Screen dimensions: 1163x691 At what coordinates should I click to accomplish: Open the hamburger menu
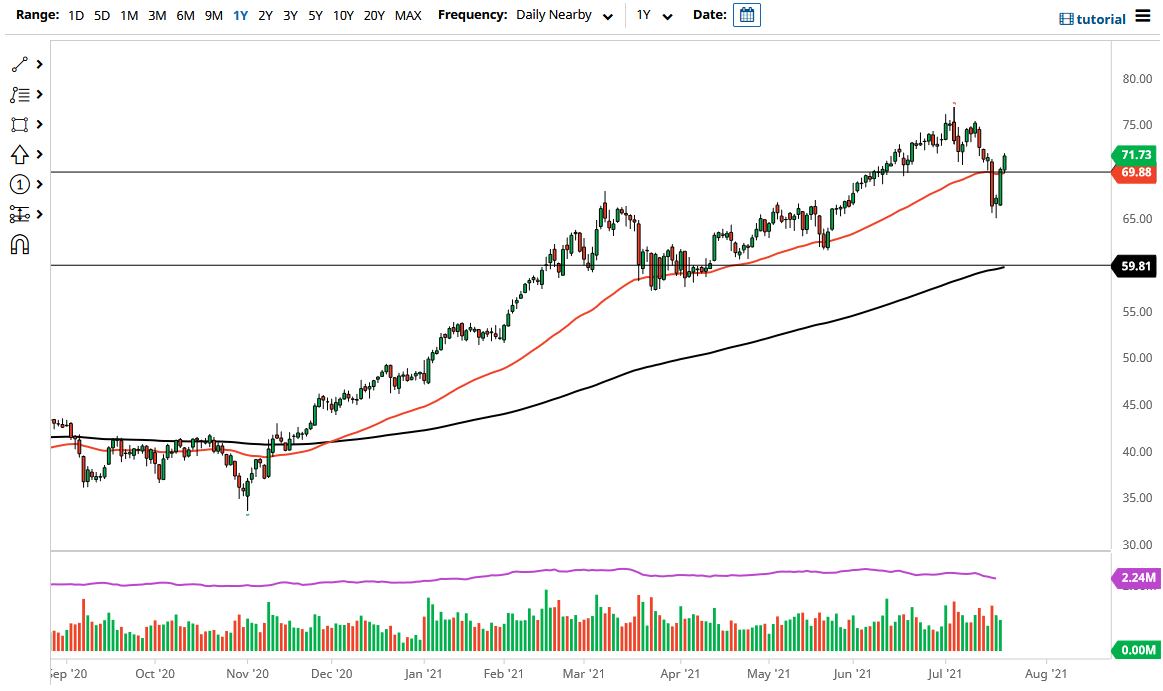pos(1143,16)
